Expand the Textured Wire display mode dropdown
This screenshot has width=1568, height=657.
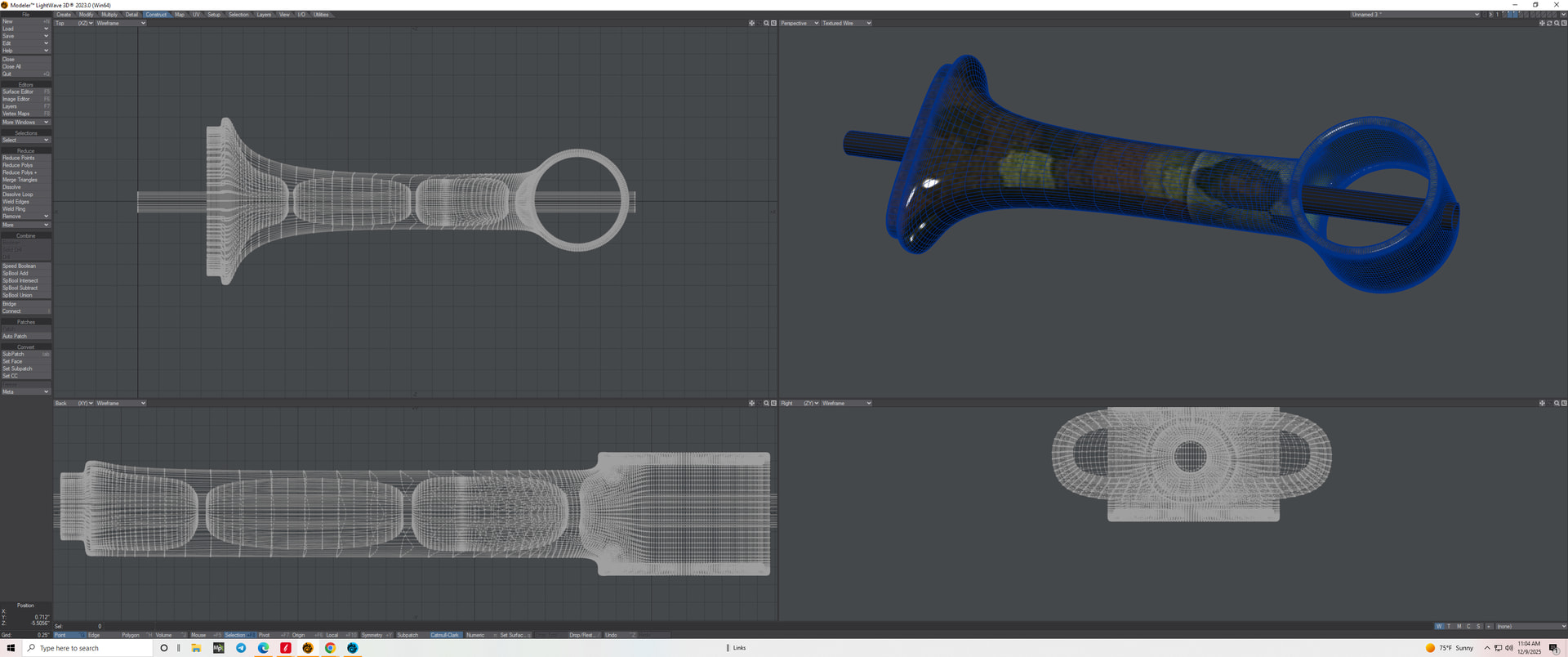846,23
